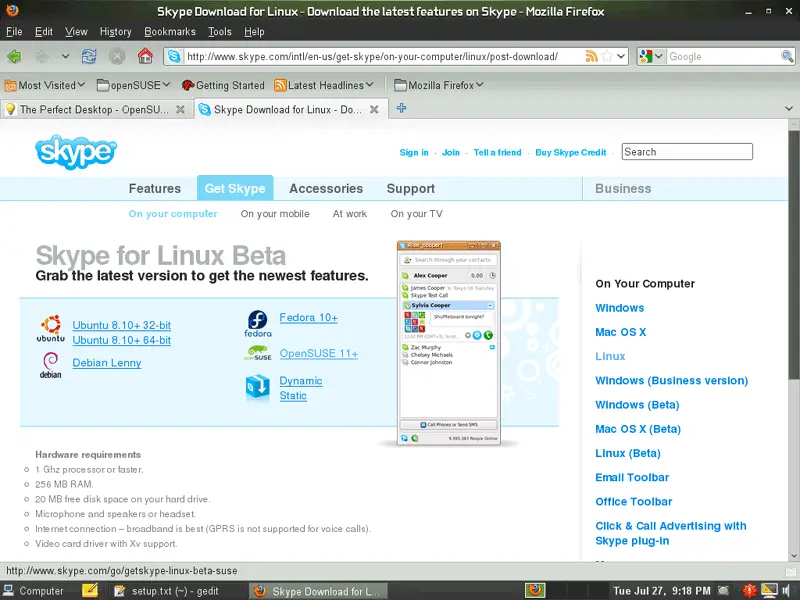Open the Support navigation tab
This screenshot has height=600, width=800.
click(x=411, y=189)
